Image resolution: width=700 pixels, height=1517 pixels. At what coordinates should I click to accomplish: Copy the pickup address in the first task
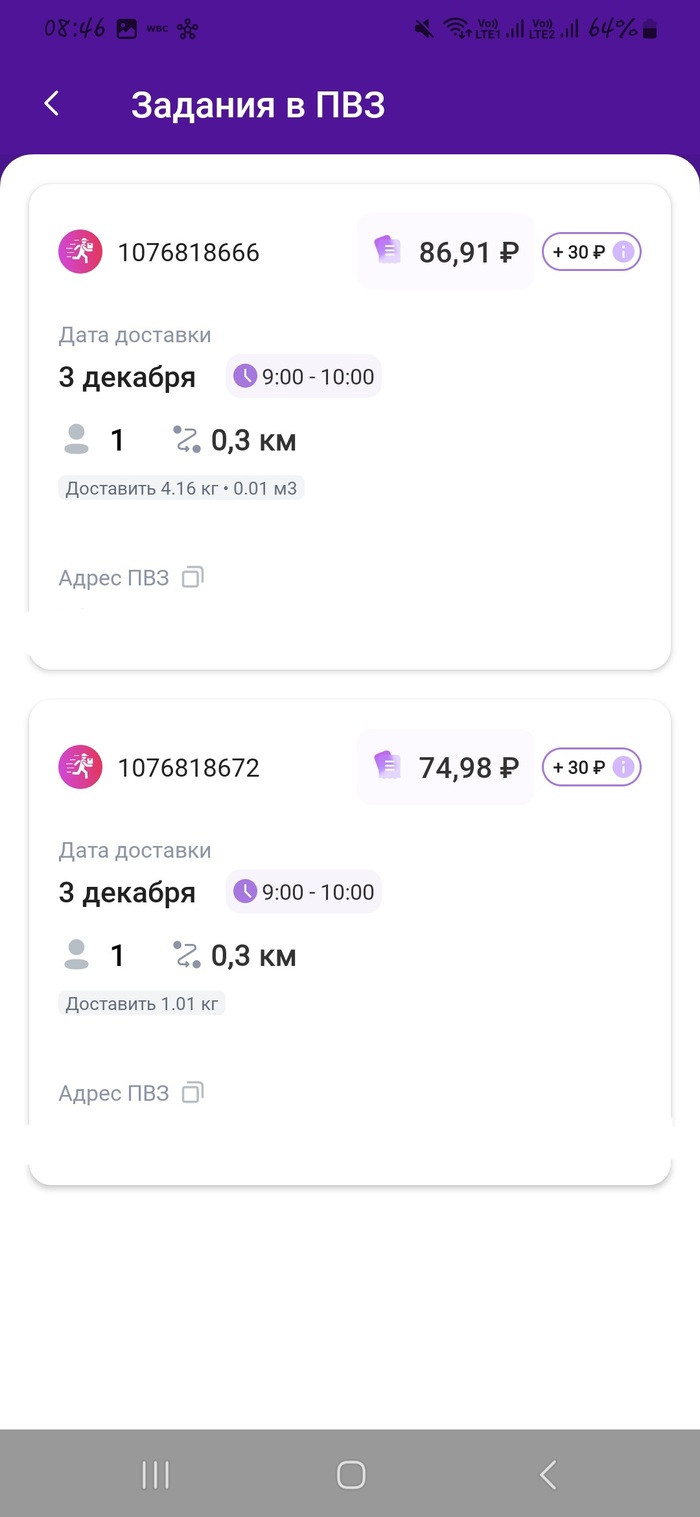193,577
